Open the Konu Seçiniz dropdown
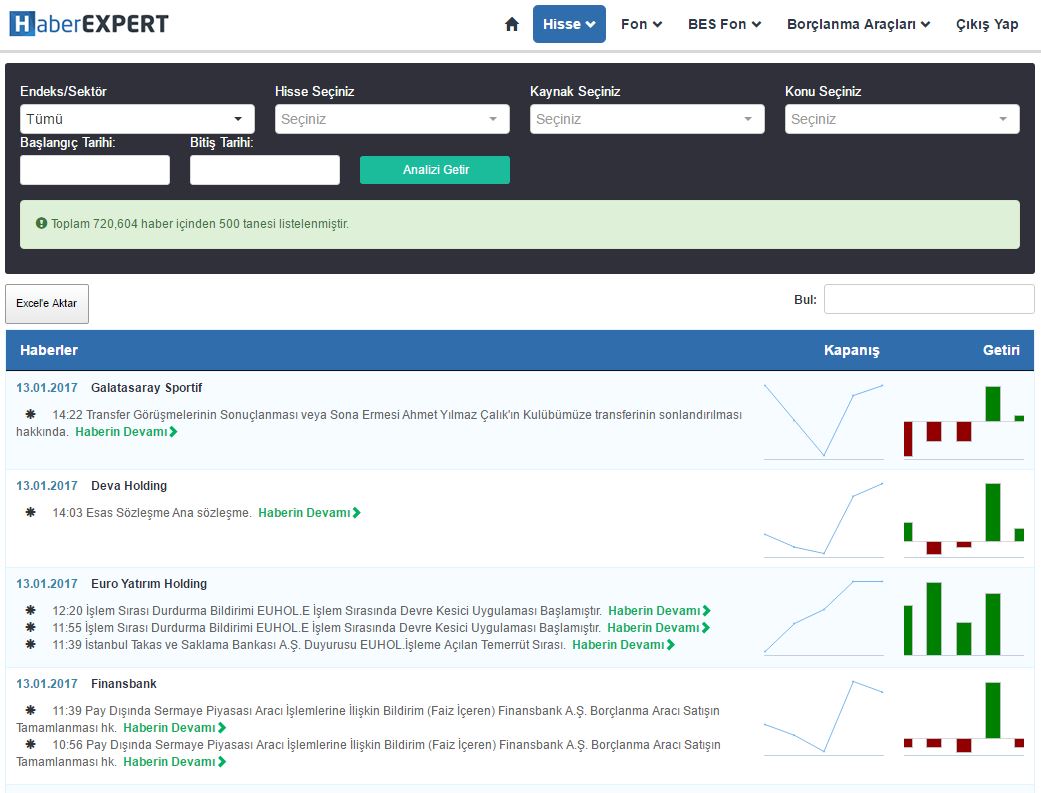This screenshot has width=1041, height=793. click(x=902, y=119)
